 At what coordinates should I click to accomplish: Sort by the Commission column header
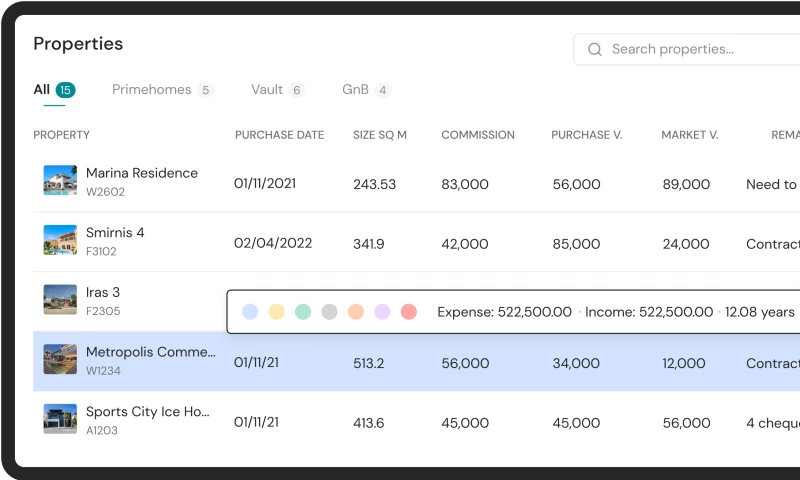[478, 135]
